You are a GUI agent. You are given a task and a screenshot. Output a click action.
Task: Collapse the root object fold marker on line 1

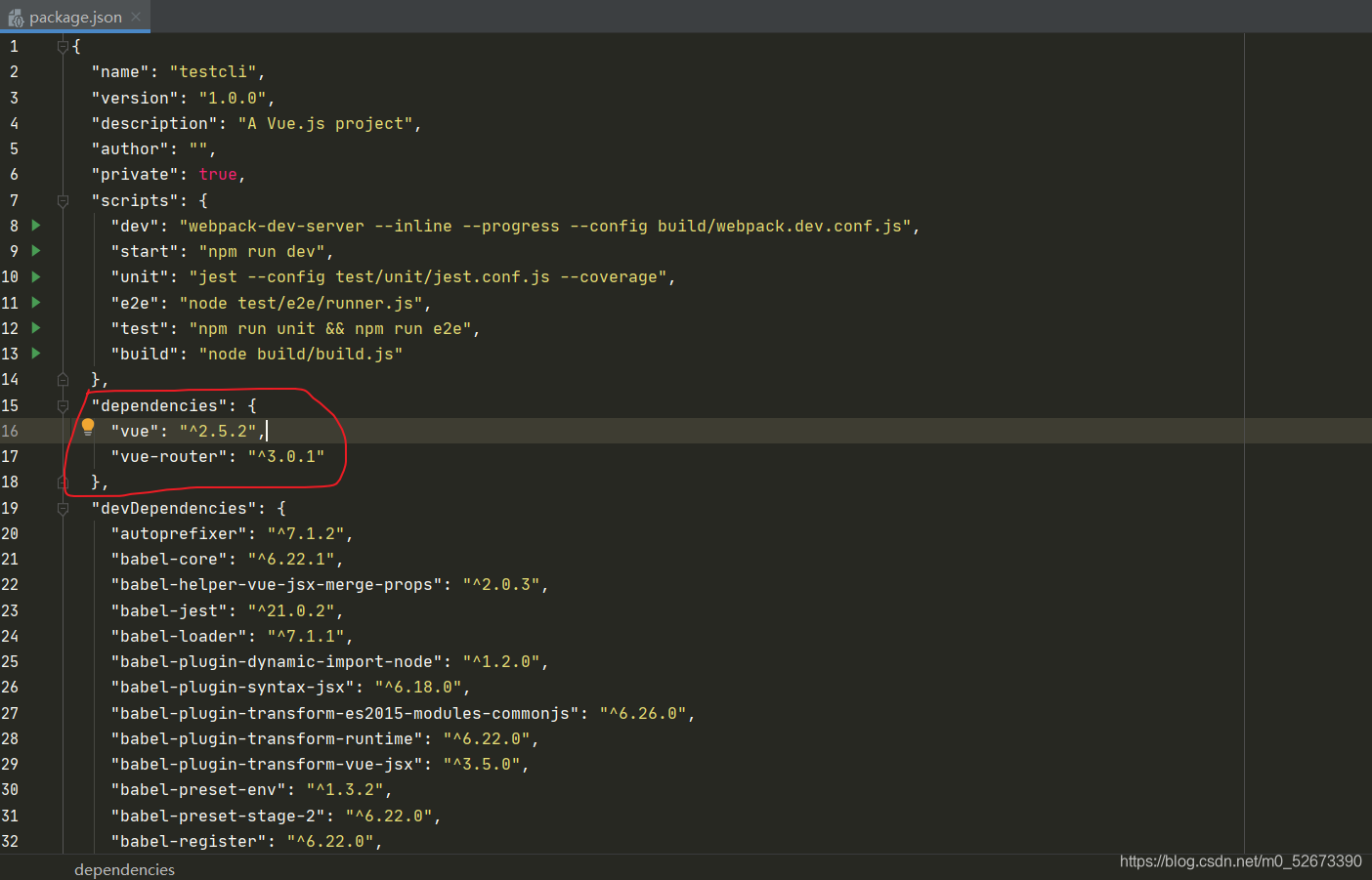point(63,46)
